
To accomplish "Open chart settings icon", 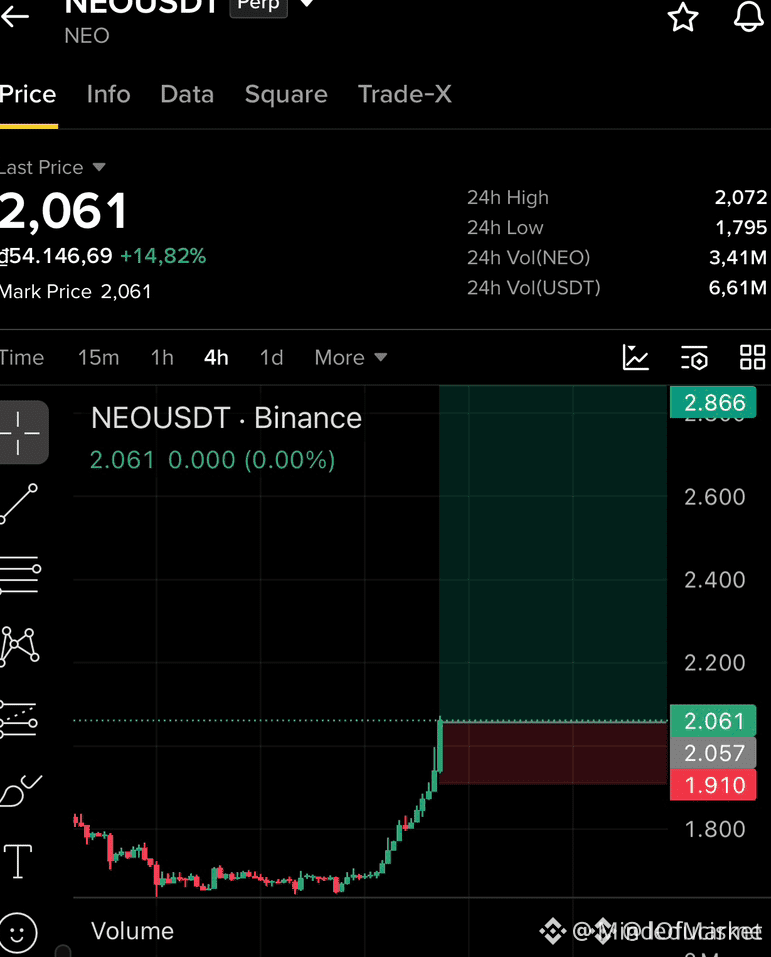I will pyautogui.click(x=694, y=358).
